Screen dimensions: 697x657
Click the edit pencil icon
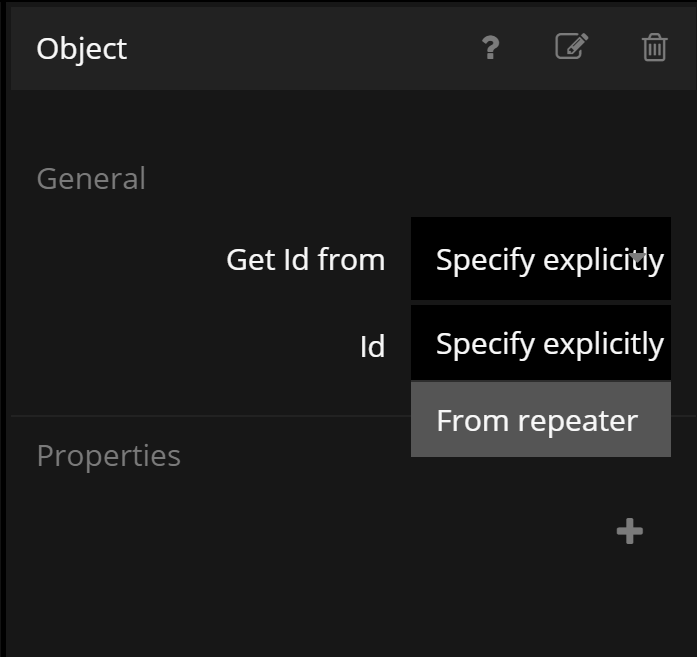571,47
